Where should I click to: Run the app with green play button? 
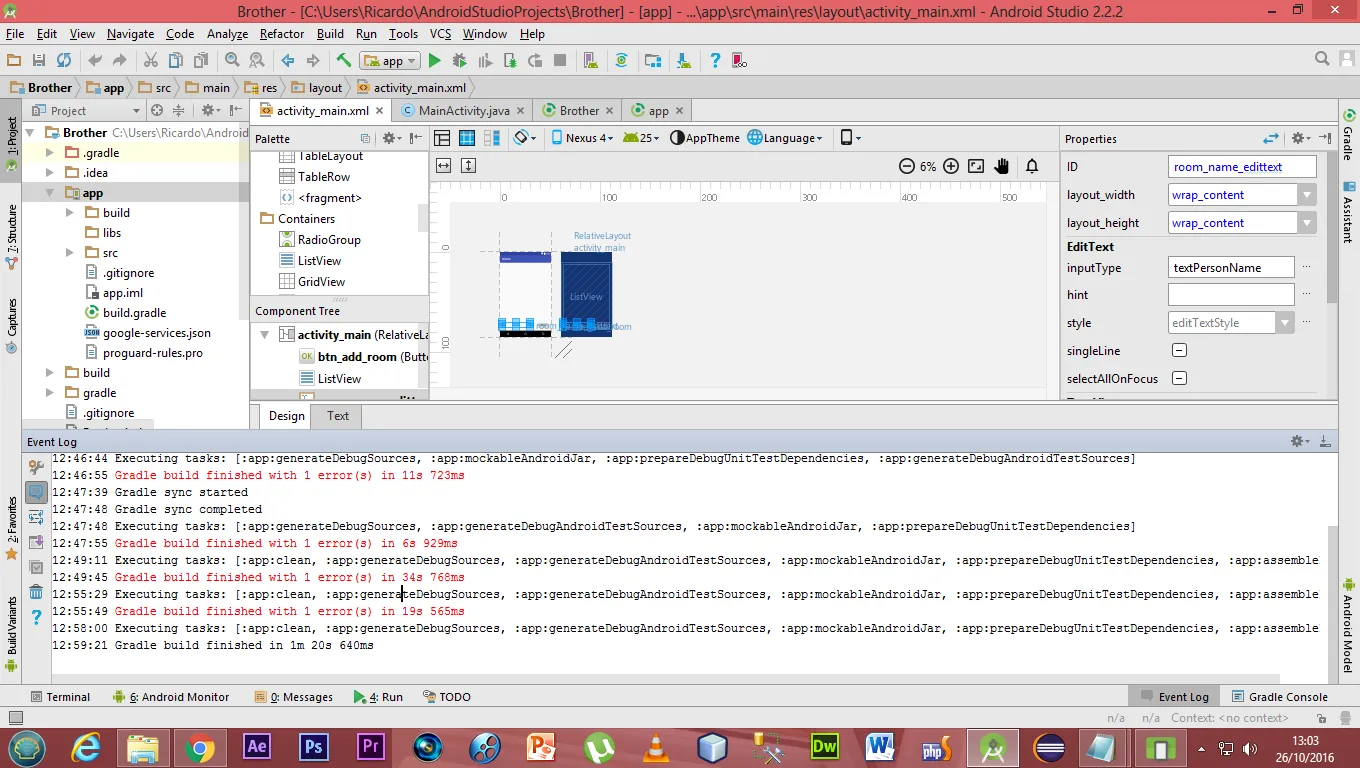435,61
